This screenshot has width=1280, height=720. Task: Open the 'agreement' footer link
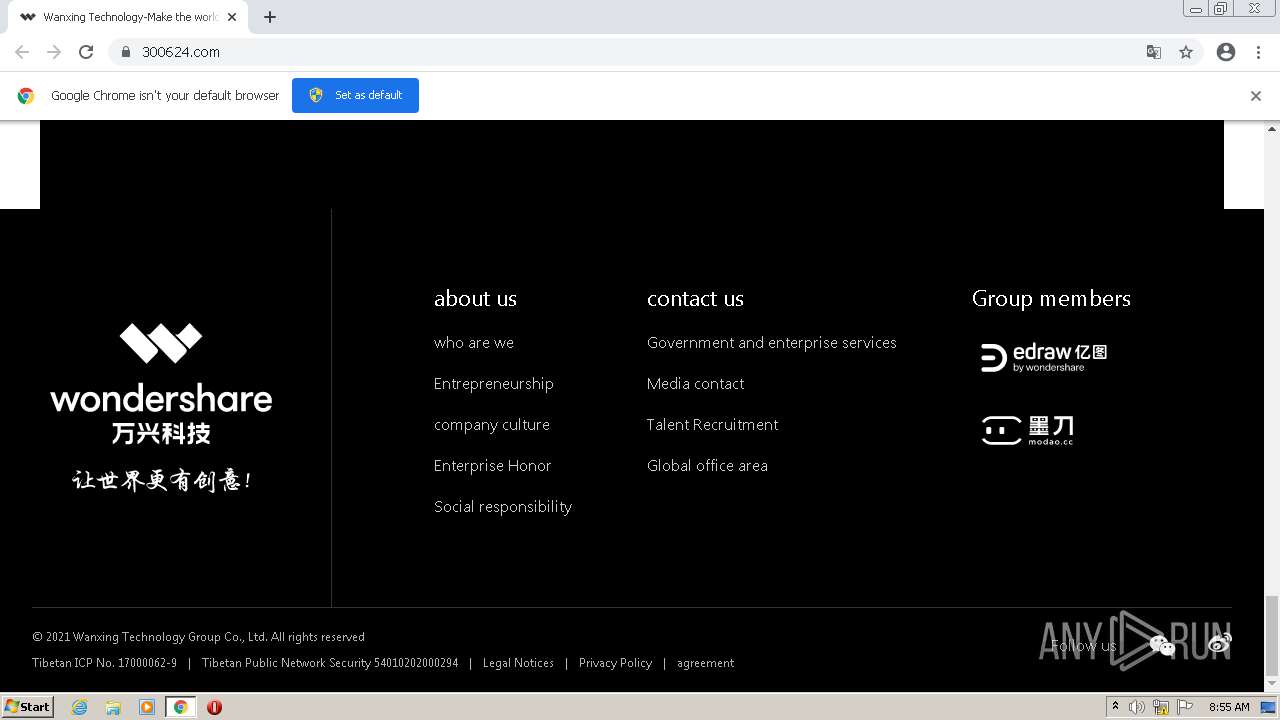coord(705,663)
